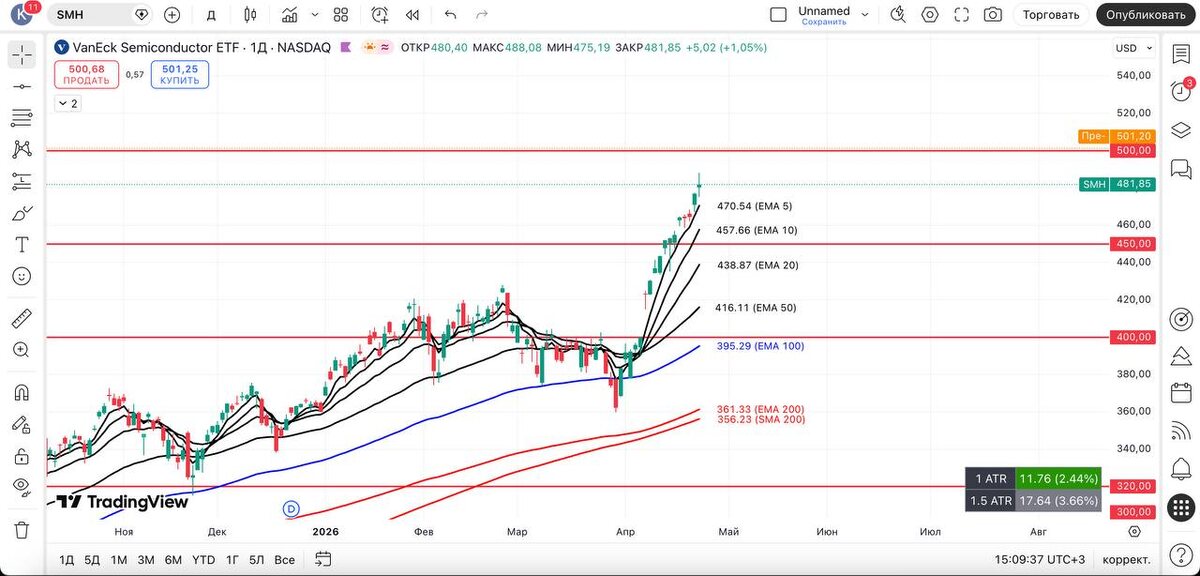Click the Сохранить link under Unnamed
1200x576 pixels.
(824, 21)
